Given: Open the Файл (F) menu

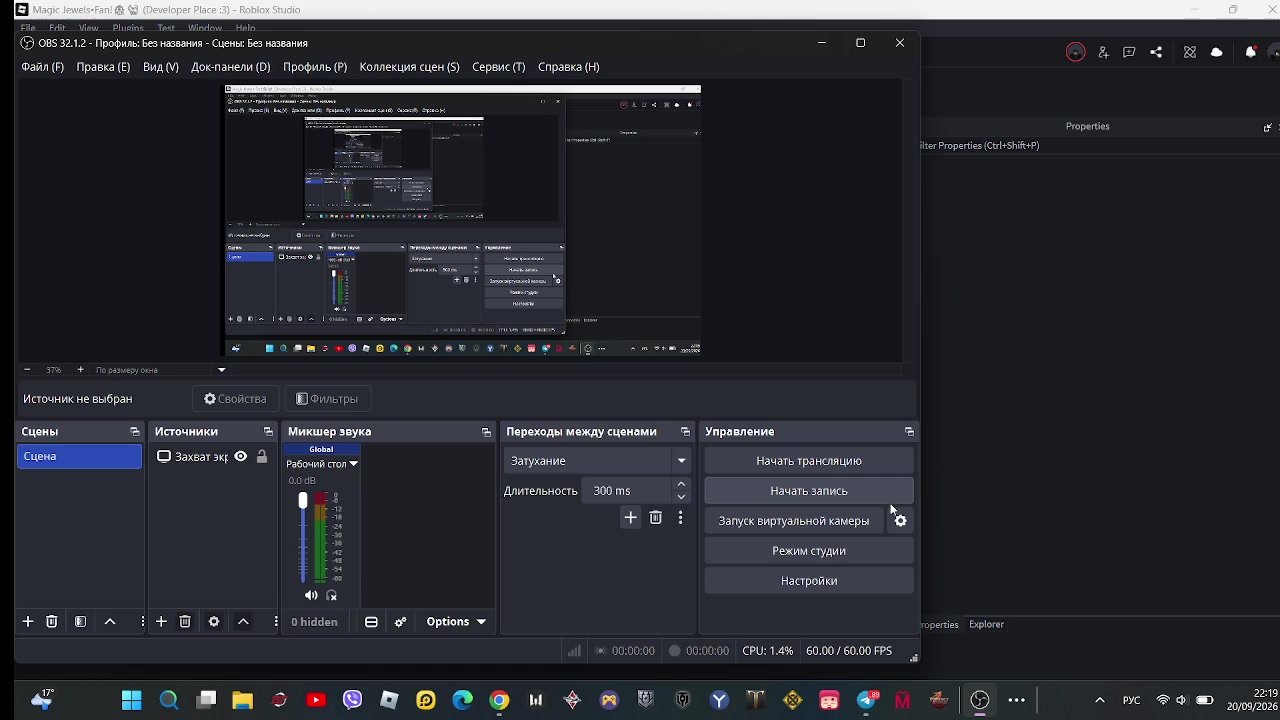Looking at the screenshot, I should coord(42,67).
